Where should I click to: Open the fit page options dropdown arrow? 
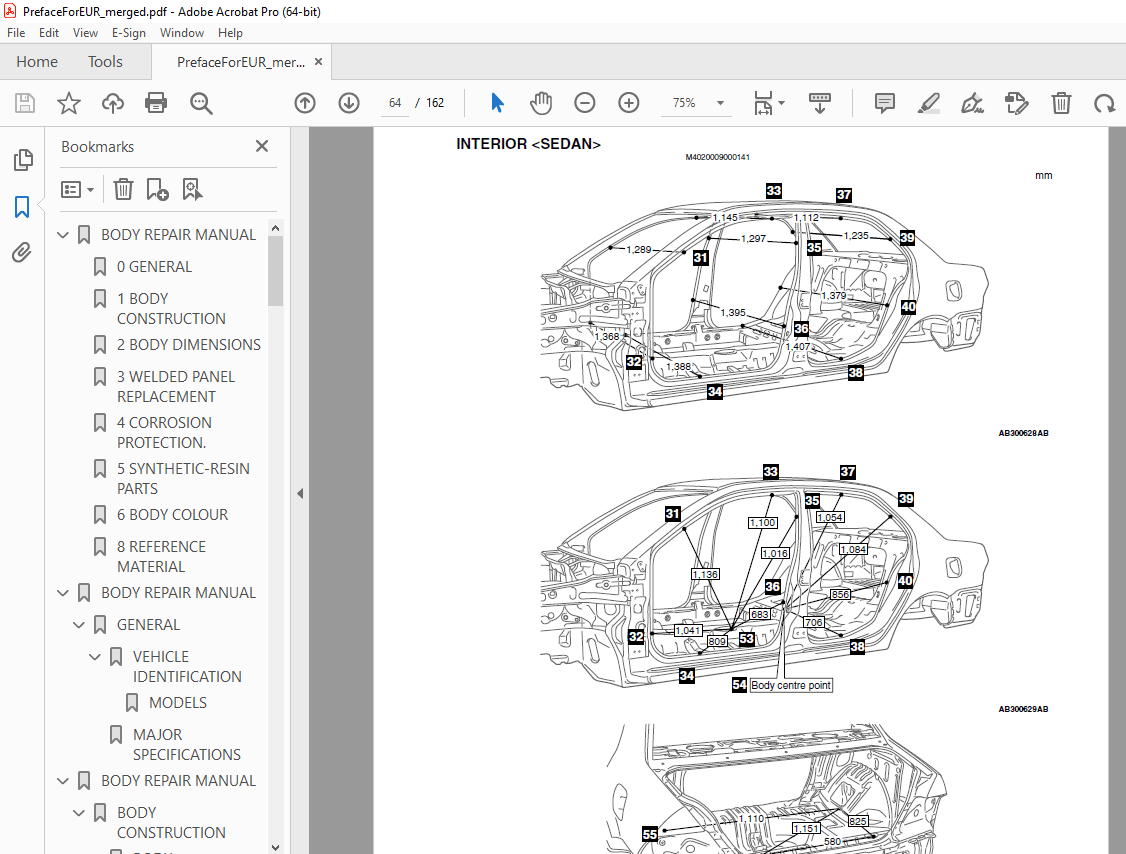pyautogui.click(x=782, y=103)
